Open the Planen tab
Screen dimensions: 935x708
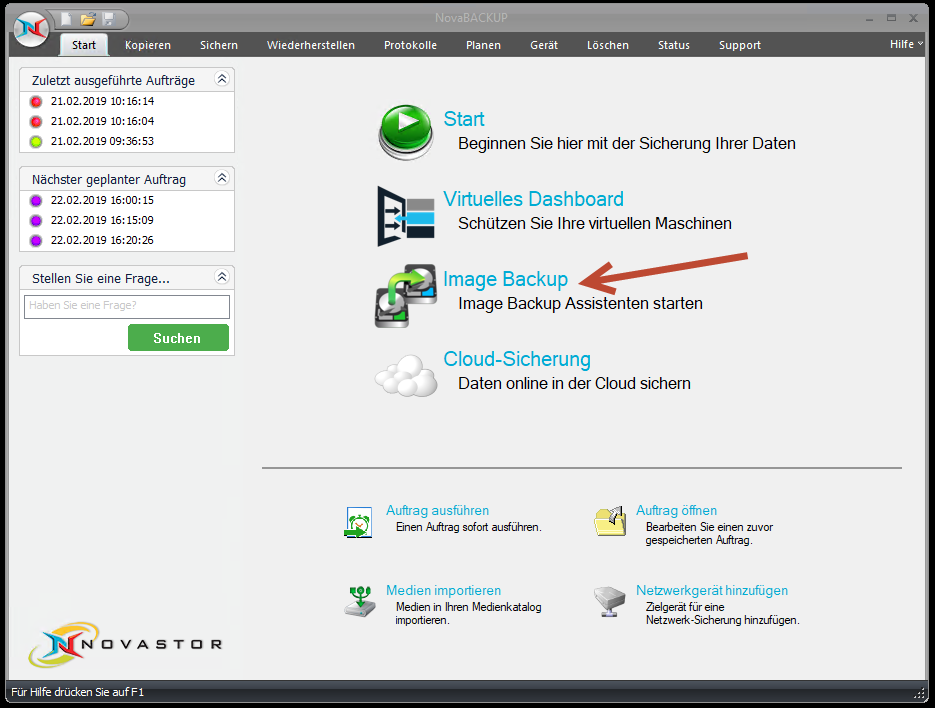tap(484, 45)
